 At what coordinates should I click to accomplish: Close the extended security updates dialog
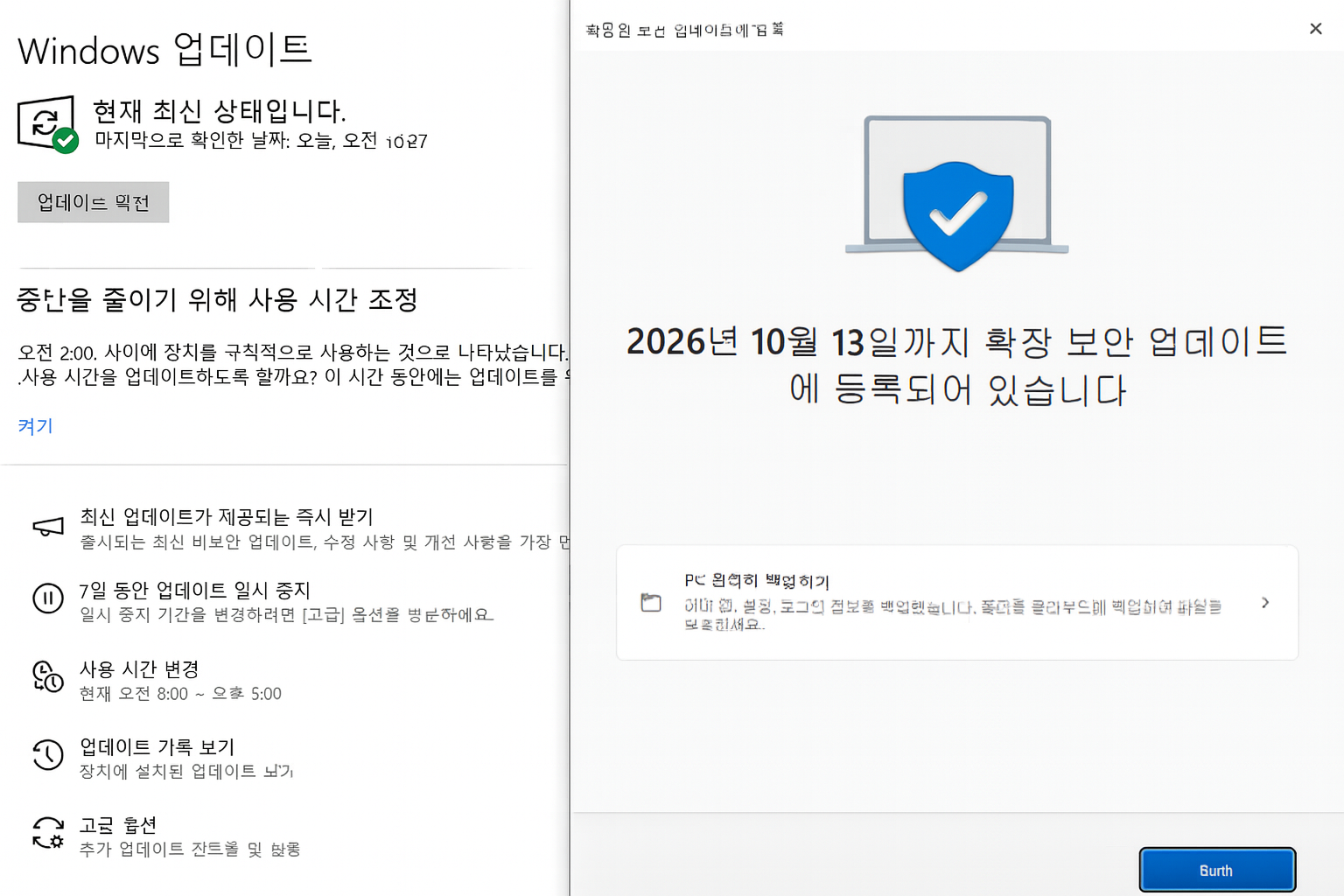pyautogui.click(x=1315, y=29)
